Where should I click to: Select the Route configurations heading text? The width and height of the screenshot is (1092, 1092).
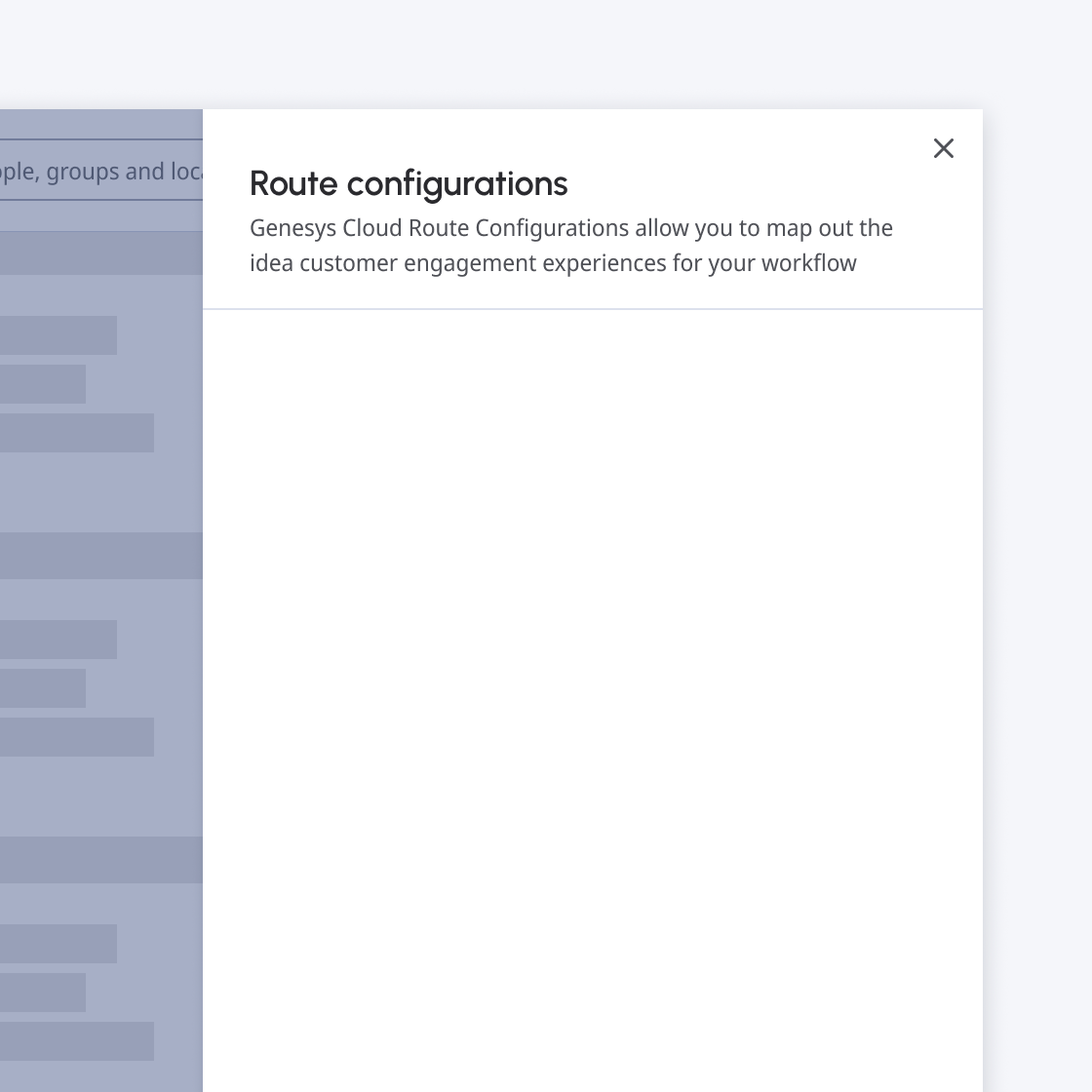409,184
